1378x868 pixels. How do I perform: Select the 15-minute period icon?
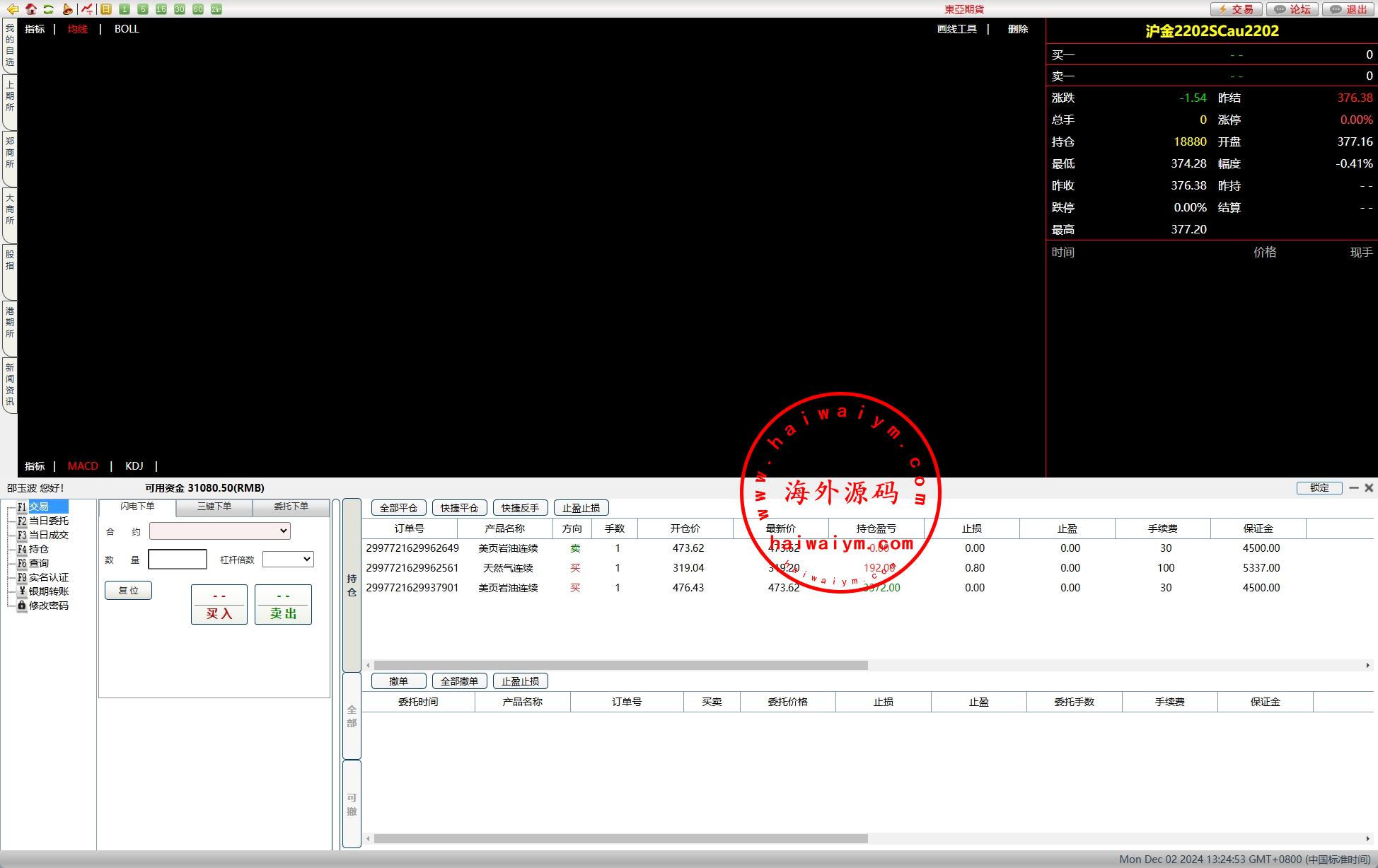coord(161,9)
